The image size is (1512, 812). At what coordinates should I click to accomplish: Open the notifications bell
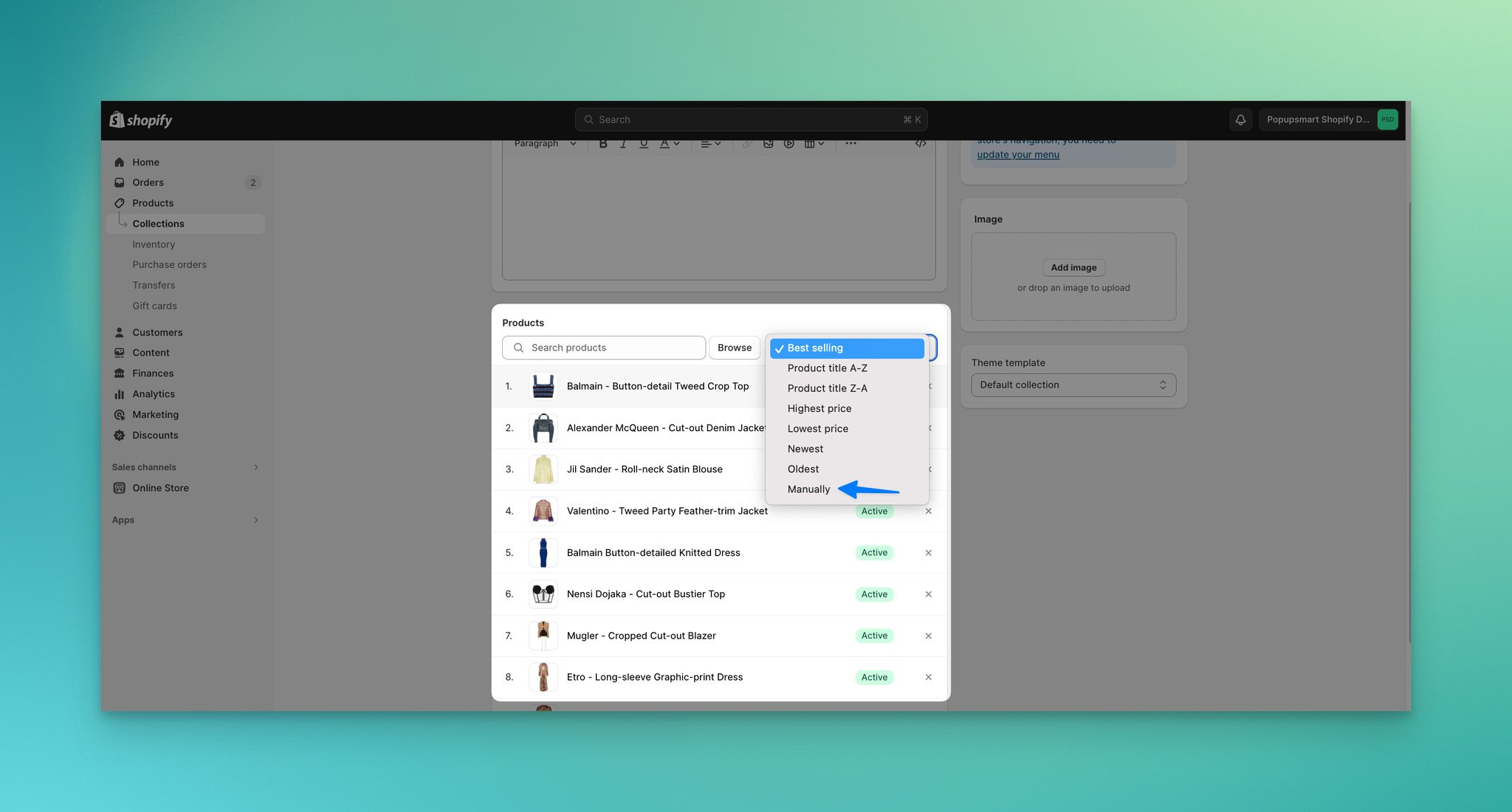coord(1240,120)
